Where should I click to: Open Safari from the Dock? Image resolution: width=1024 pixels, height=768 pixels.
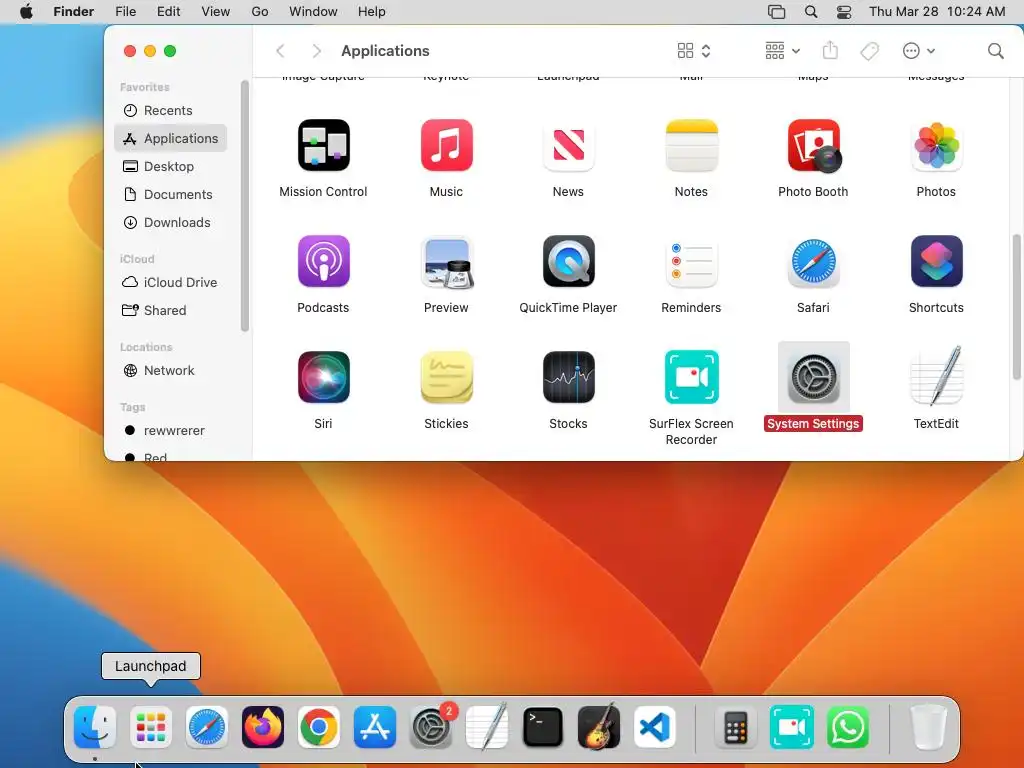click(207, 727)
